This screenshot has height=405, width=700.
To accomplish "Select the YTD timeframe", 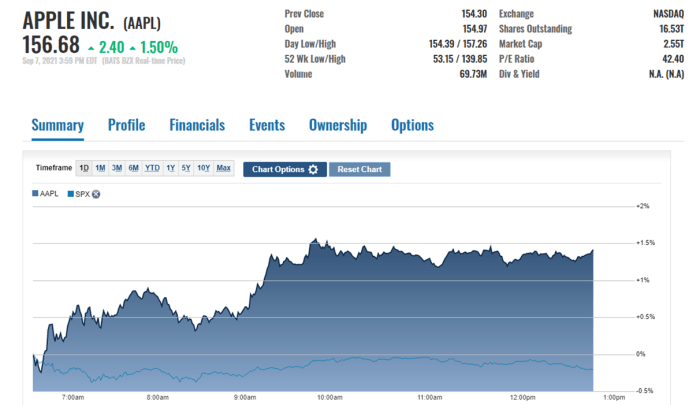I will (152, 168).
